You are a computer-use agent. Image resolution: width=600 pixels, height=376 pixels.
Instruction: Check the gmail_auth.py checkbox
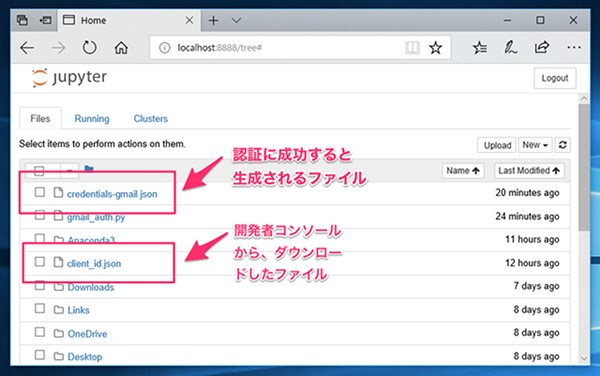(40, 215)
